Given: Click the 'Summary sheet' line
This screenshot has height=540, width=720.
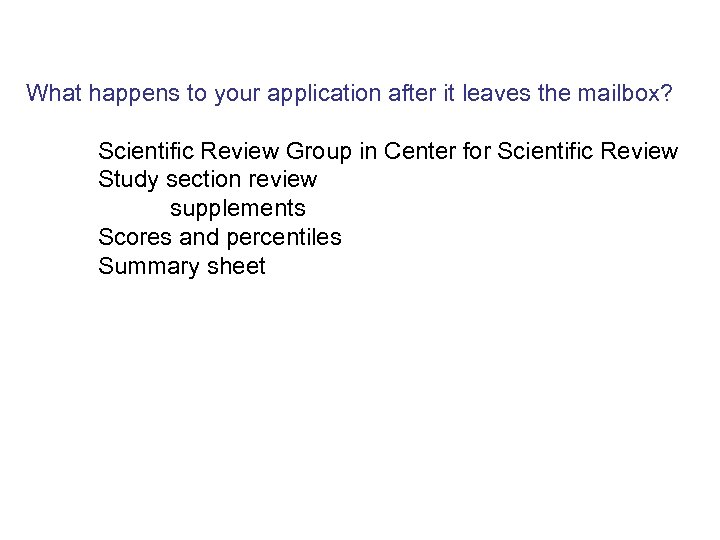Looking at the screenshot, I should point(182,266).
